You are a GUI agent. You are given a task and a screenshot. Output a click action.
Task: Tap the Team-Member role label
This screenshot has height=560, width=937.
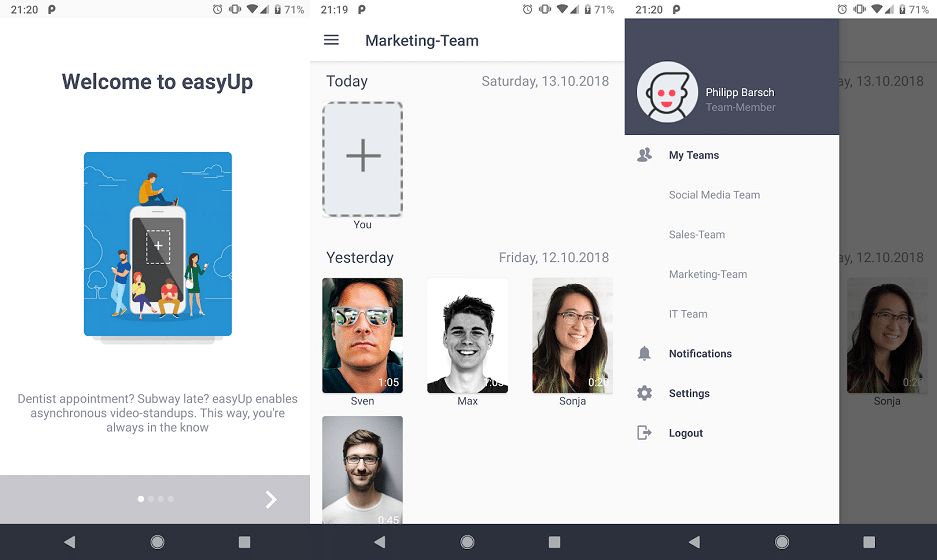740,108
